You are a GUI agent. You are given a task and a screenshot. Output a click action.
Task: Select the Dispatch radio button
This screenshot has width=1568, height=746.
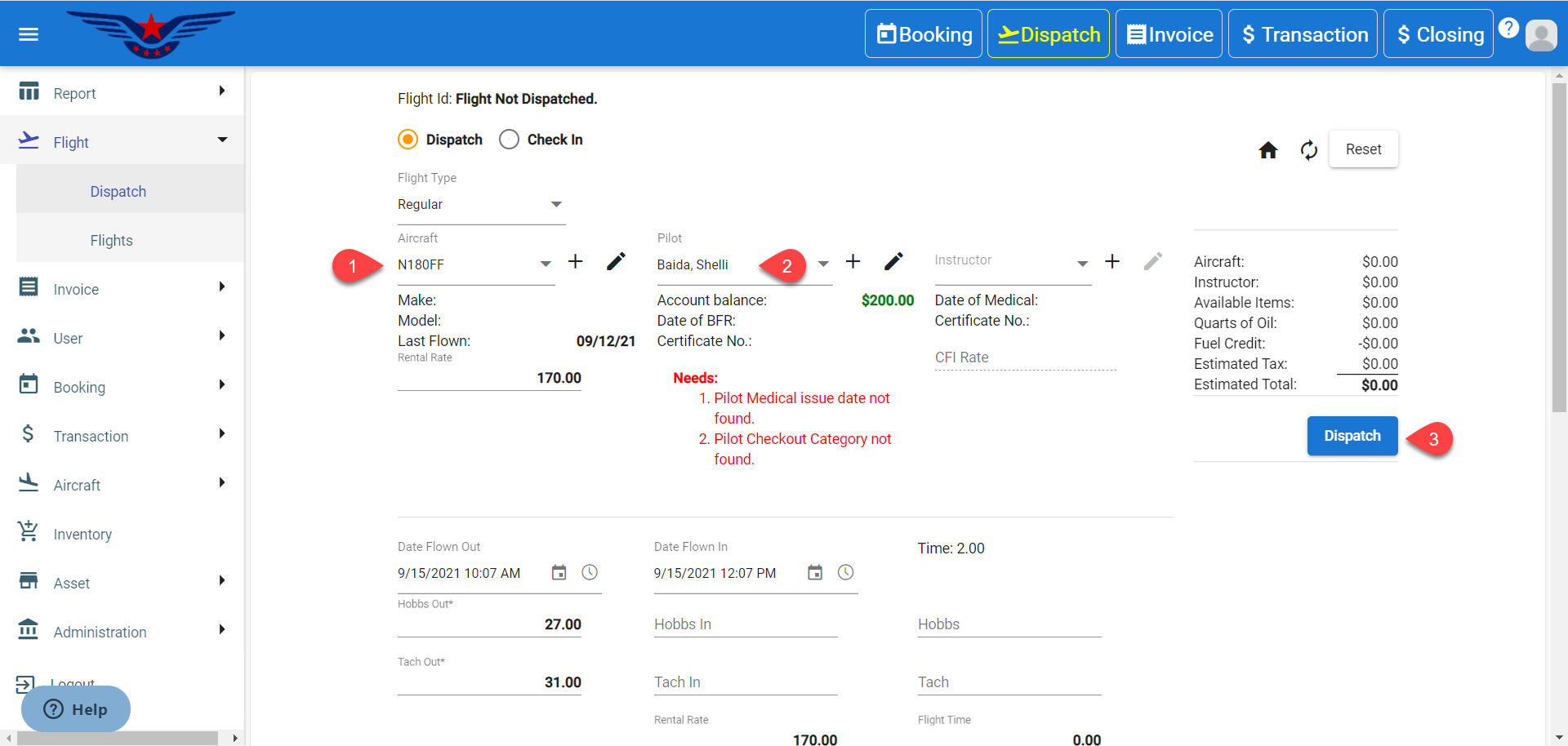(x=408, y=140)
